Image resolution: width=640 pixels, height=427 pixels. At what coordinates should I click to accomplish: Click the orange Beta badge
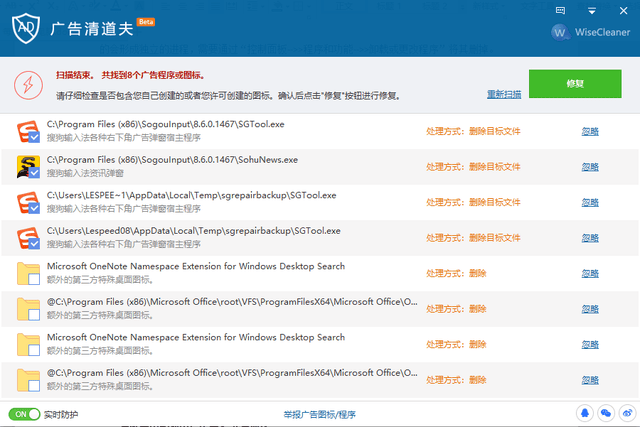pos(146,22)
